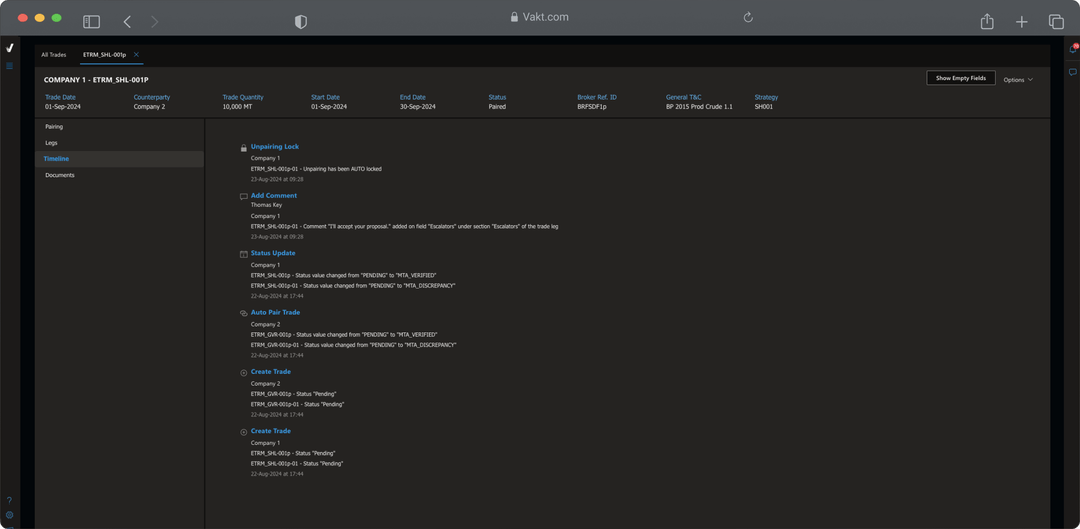Click the VAKT checkmark logo
Image resolution: width=1080 pixels, height=529 pixels.
click(x=9, y=48)
